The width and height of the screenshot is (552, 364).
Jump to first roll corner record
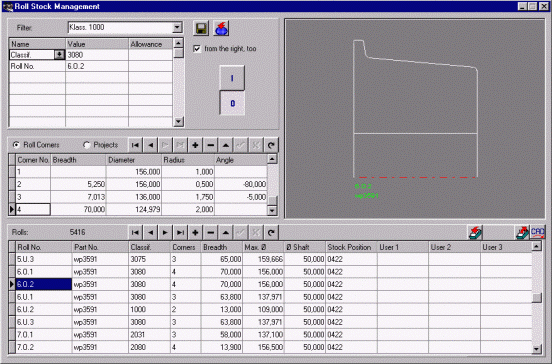click(135, 145)
